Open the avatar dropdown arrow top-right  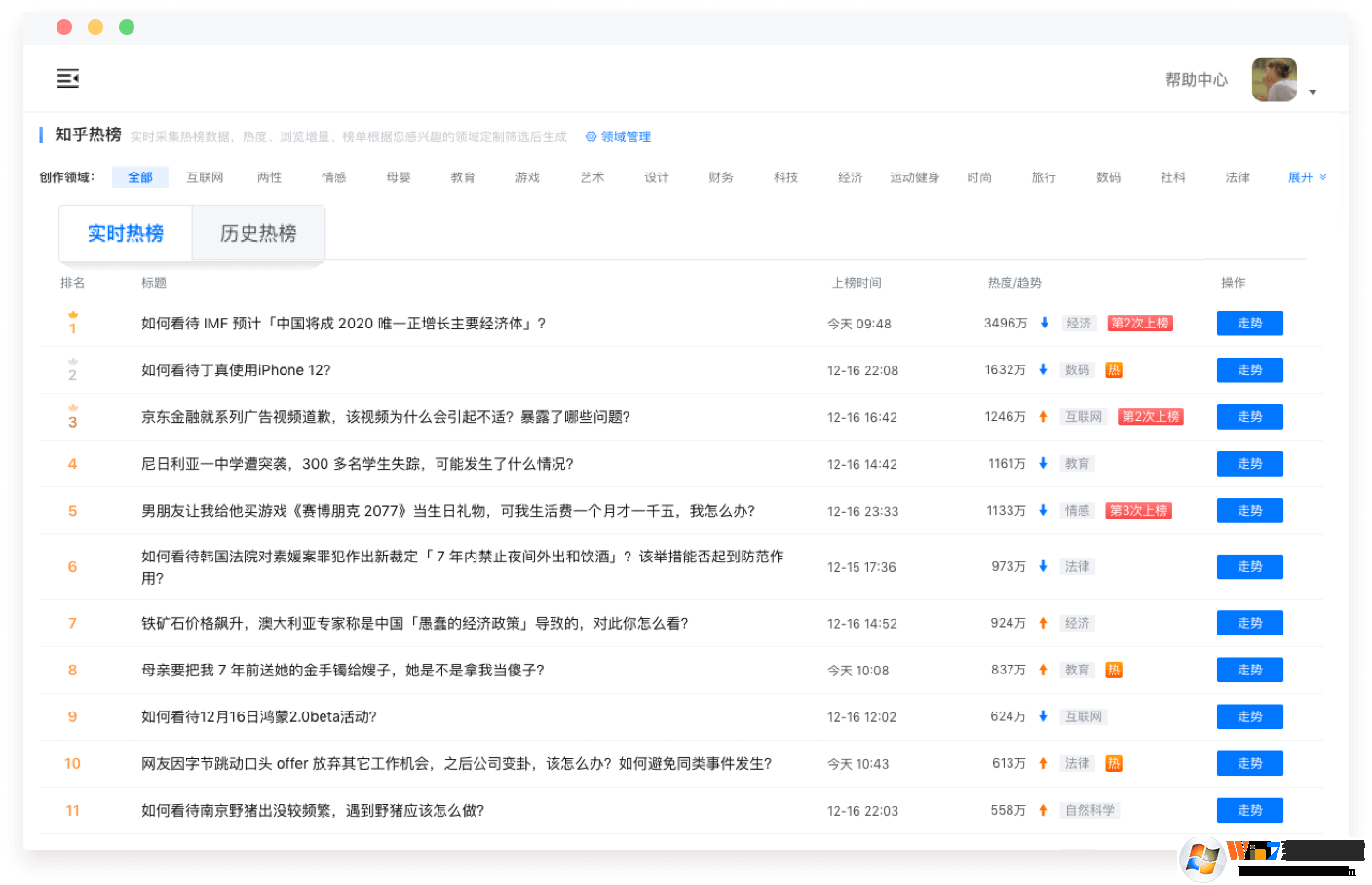[x=1313, y=91]
